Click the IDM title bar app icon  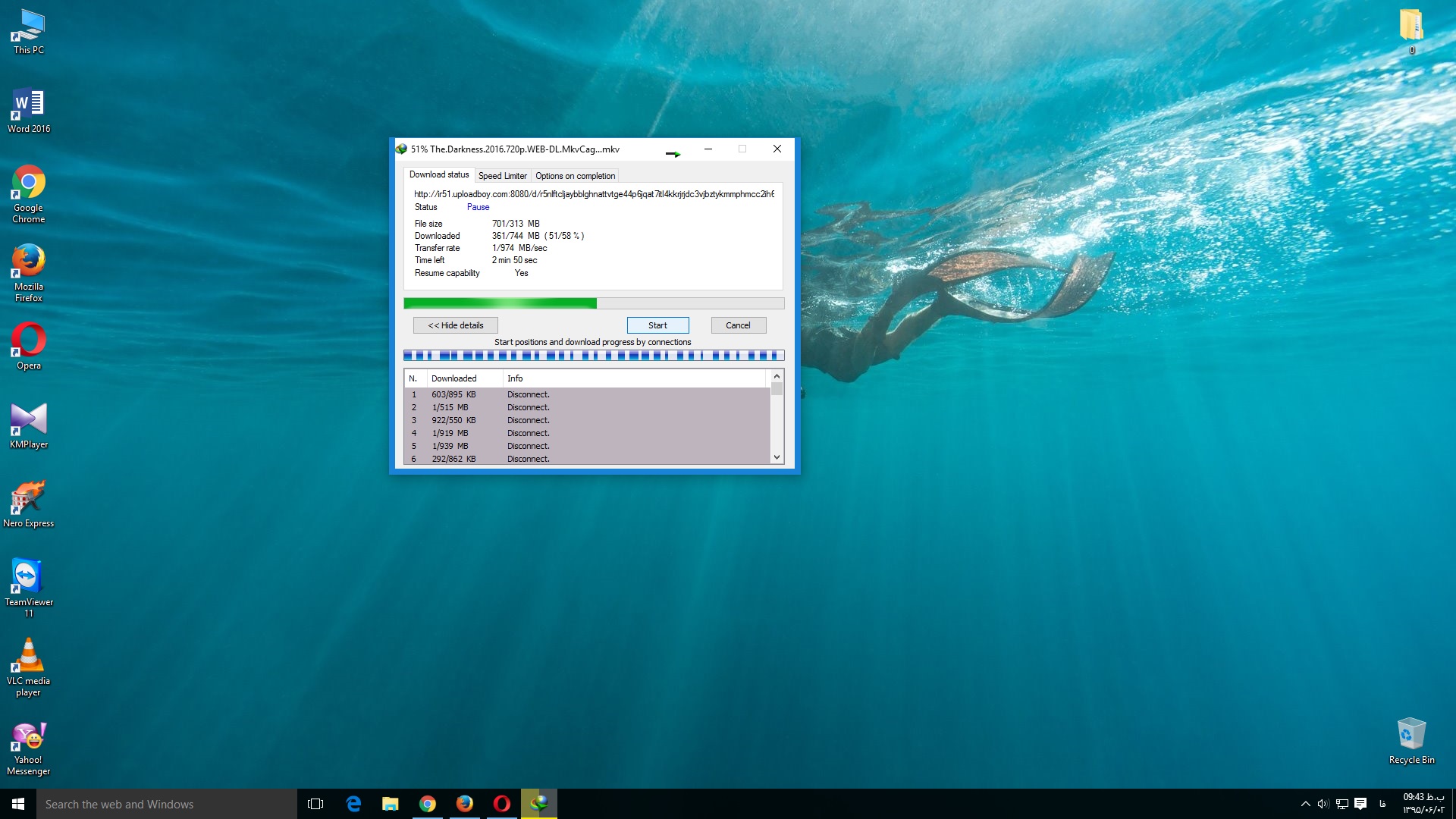tap(402, 149)
